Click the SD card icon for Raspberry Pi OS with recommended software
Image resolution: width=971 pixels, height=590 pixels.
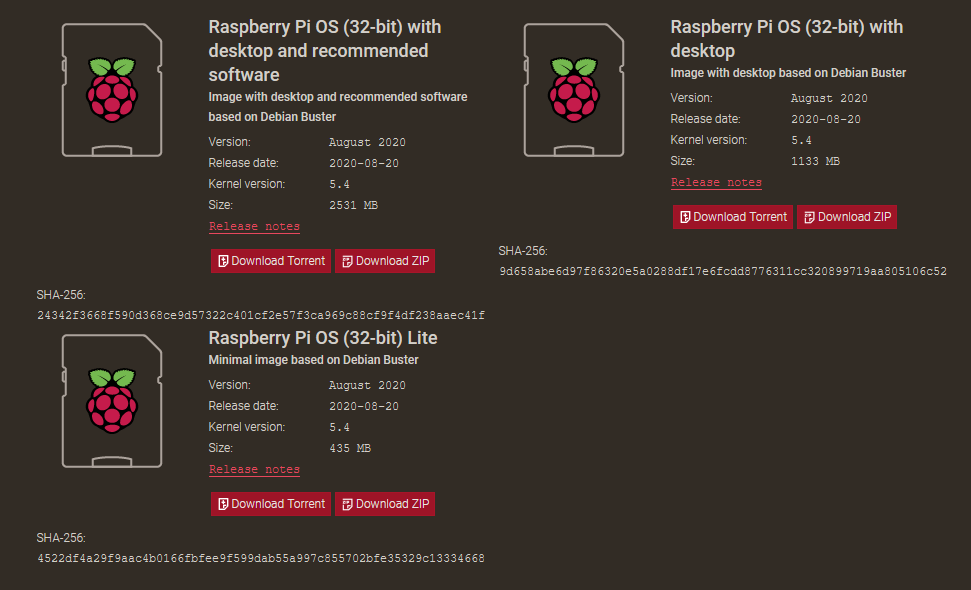pos(111,90)
